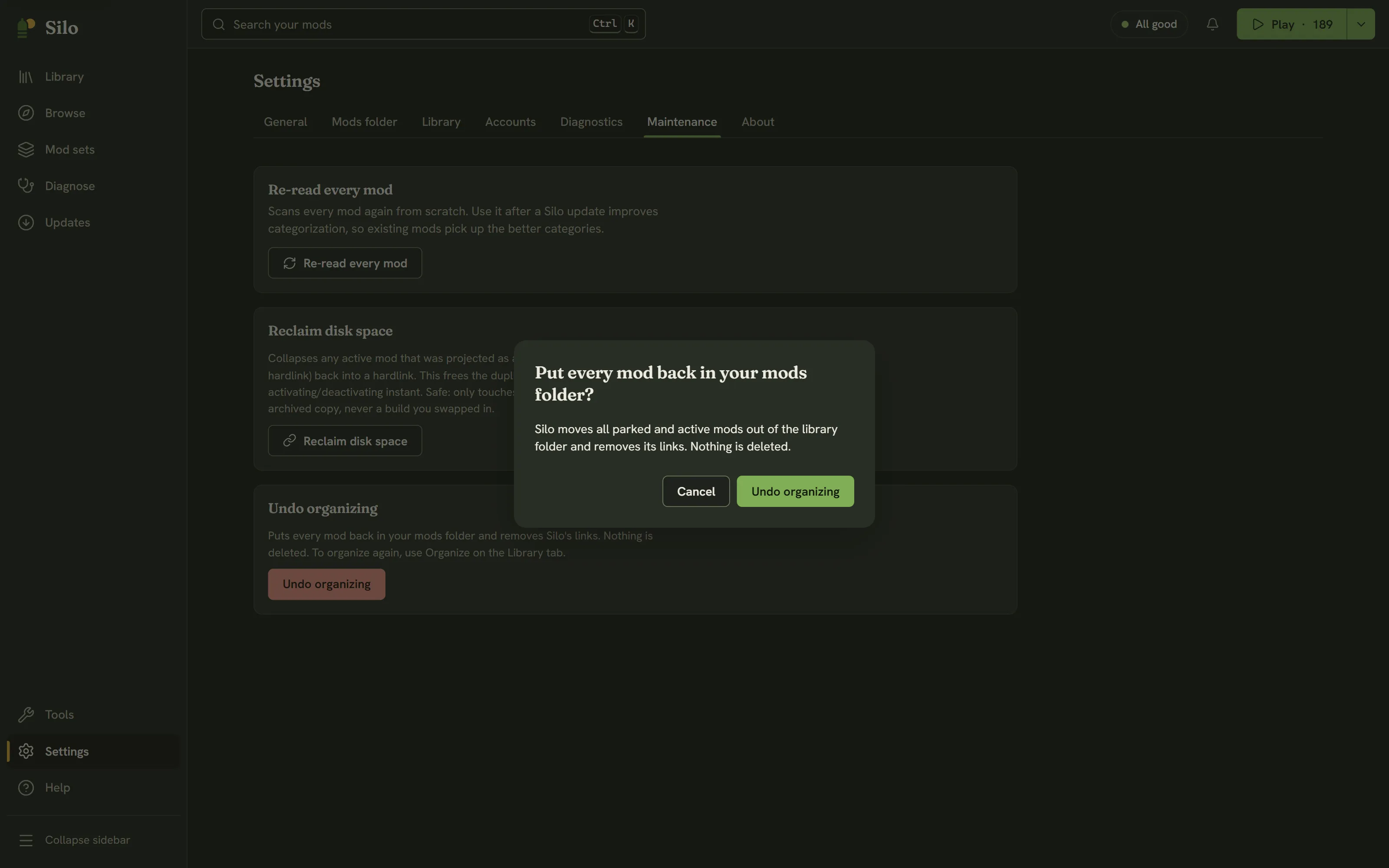Click the Settings gear icon in sidebar

pyautogui.click(x=26, y=751)
